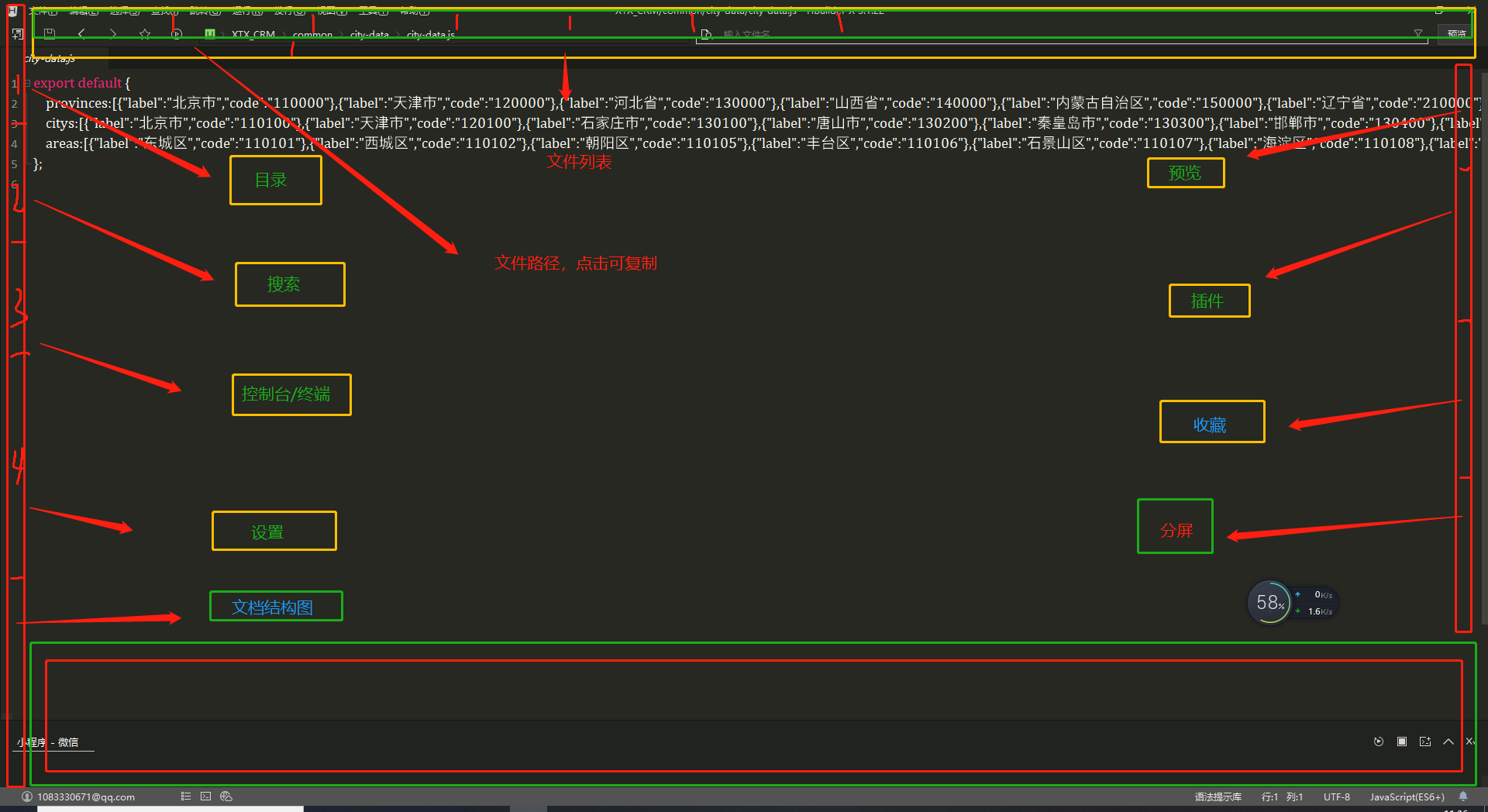This screenshot has width=1488, height=812.
Task: Click the 行:1 列:1 cursor position indicator
Action: click(x=1282, y=797)
